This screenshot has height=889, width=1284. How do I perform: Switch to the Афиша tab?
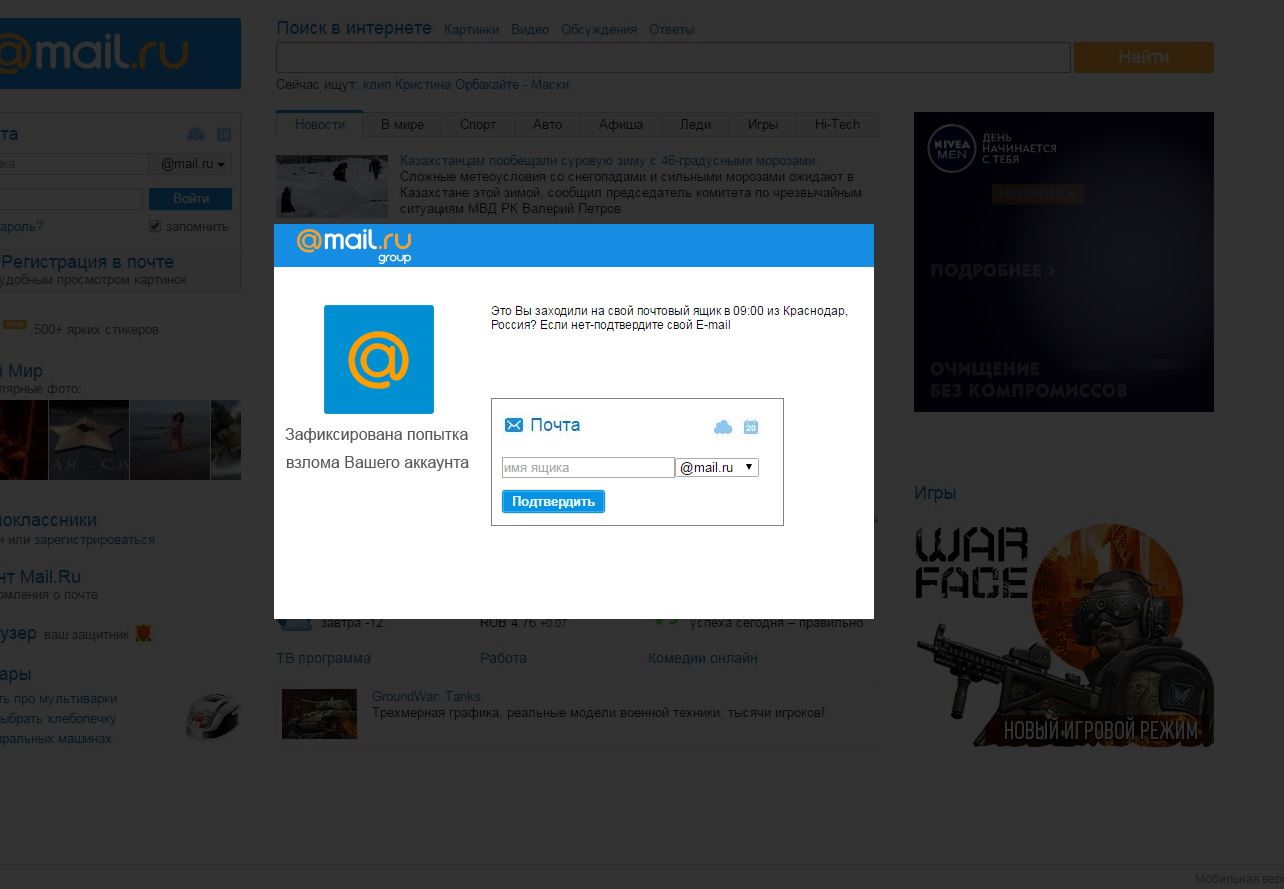coord(621,124)
